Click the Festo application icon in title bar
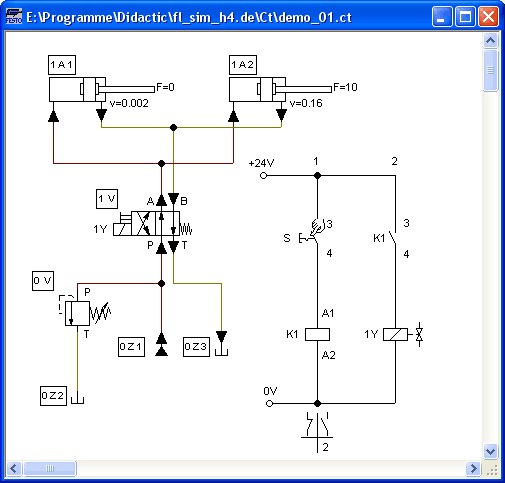 (x=14, y=16)
